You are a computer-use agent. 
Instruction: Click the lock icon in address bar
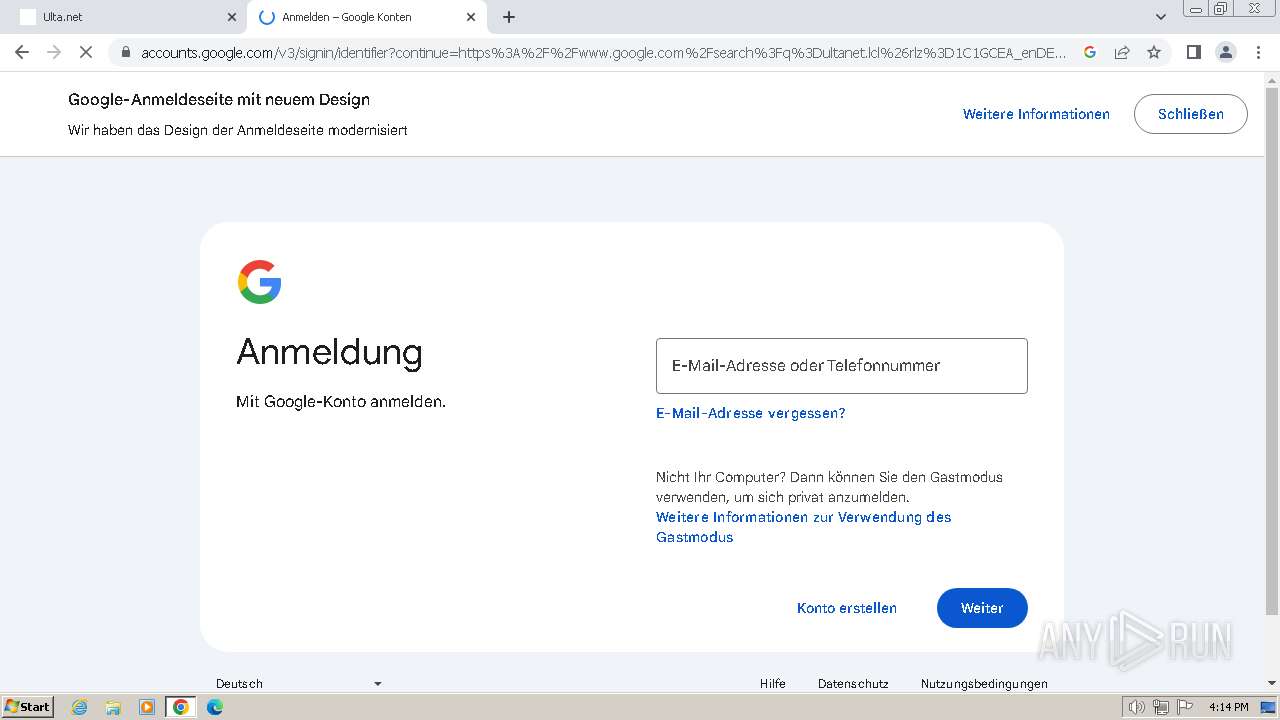click(125, 52)
